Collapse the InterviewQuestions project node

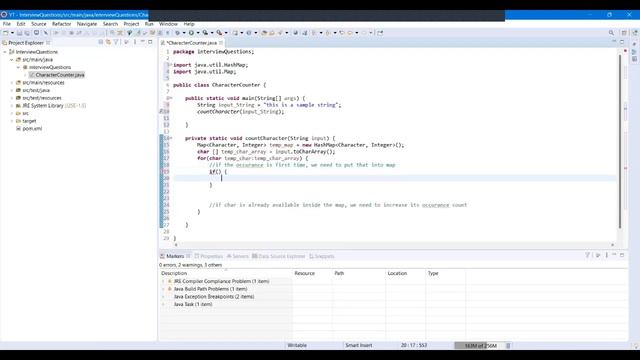tap(5, 52)
